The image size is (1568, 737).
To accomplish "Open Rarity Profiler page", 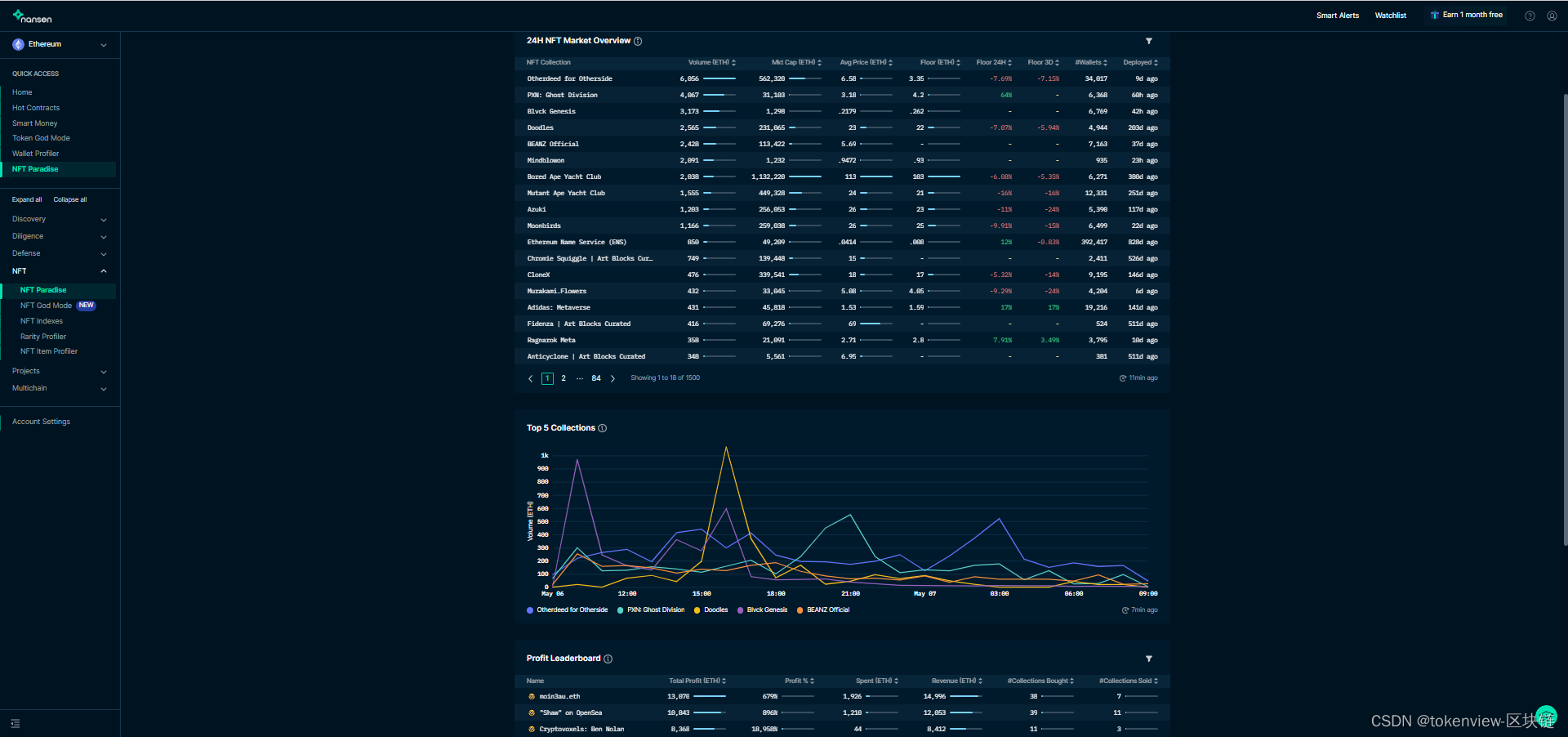I will tap(43, 337).
